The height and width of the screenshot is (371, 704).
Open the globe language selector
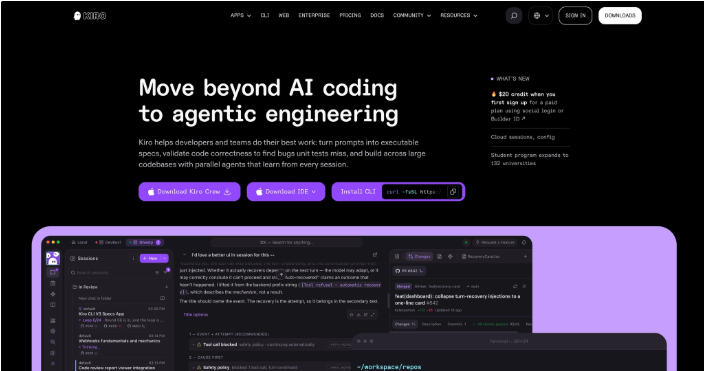tap(540, 16)
